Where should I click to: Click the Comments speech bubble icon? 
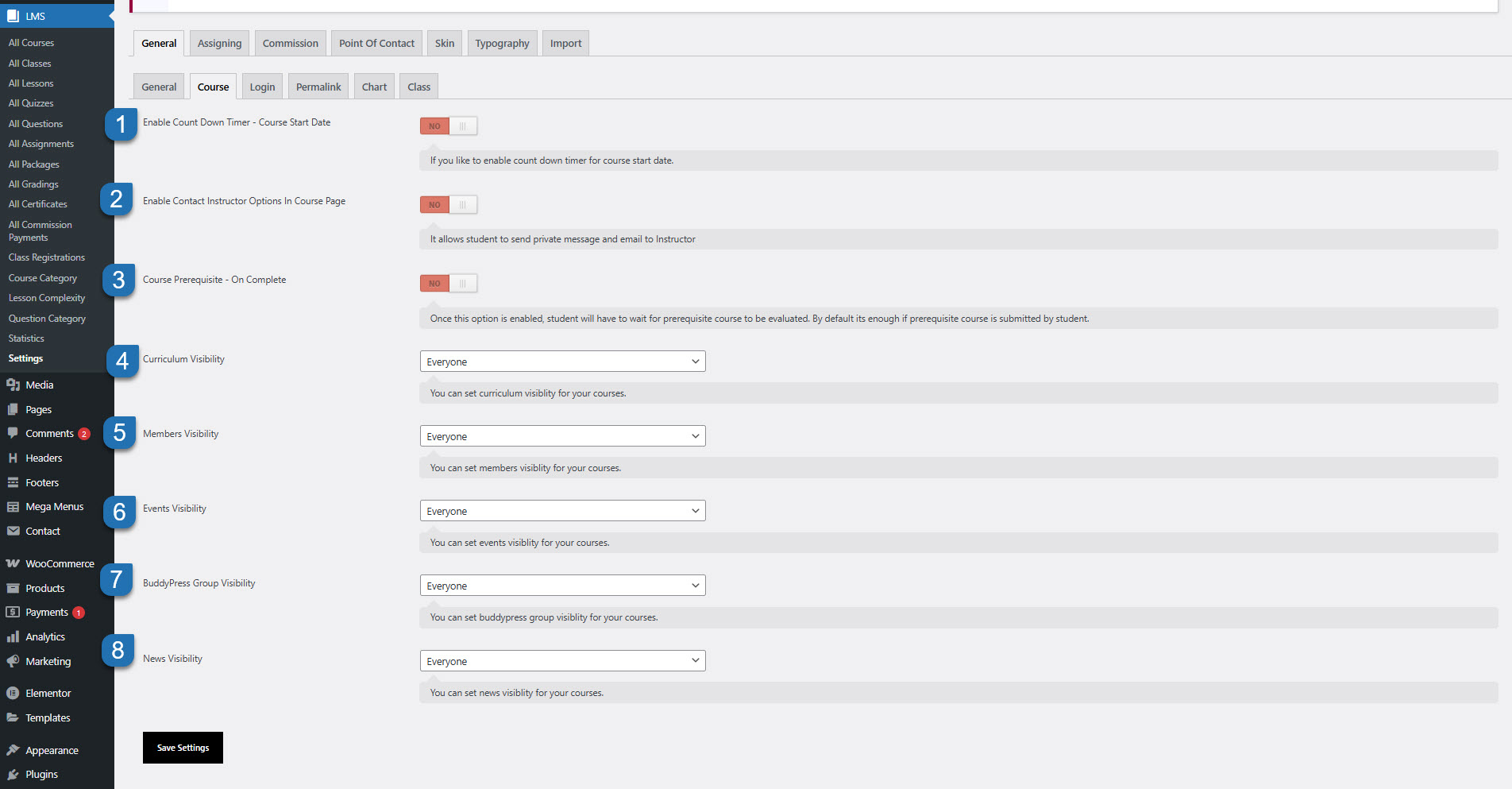13,433
